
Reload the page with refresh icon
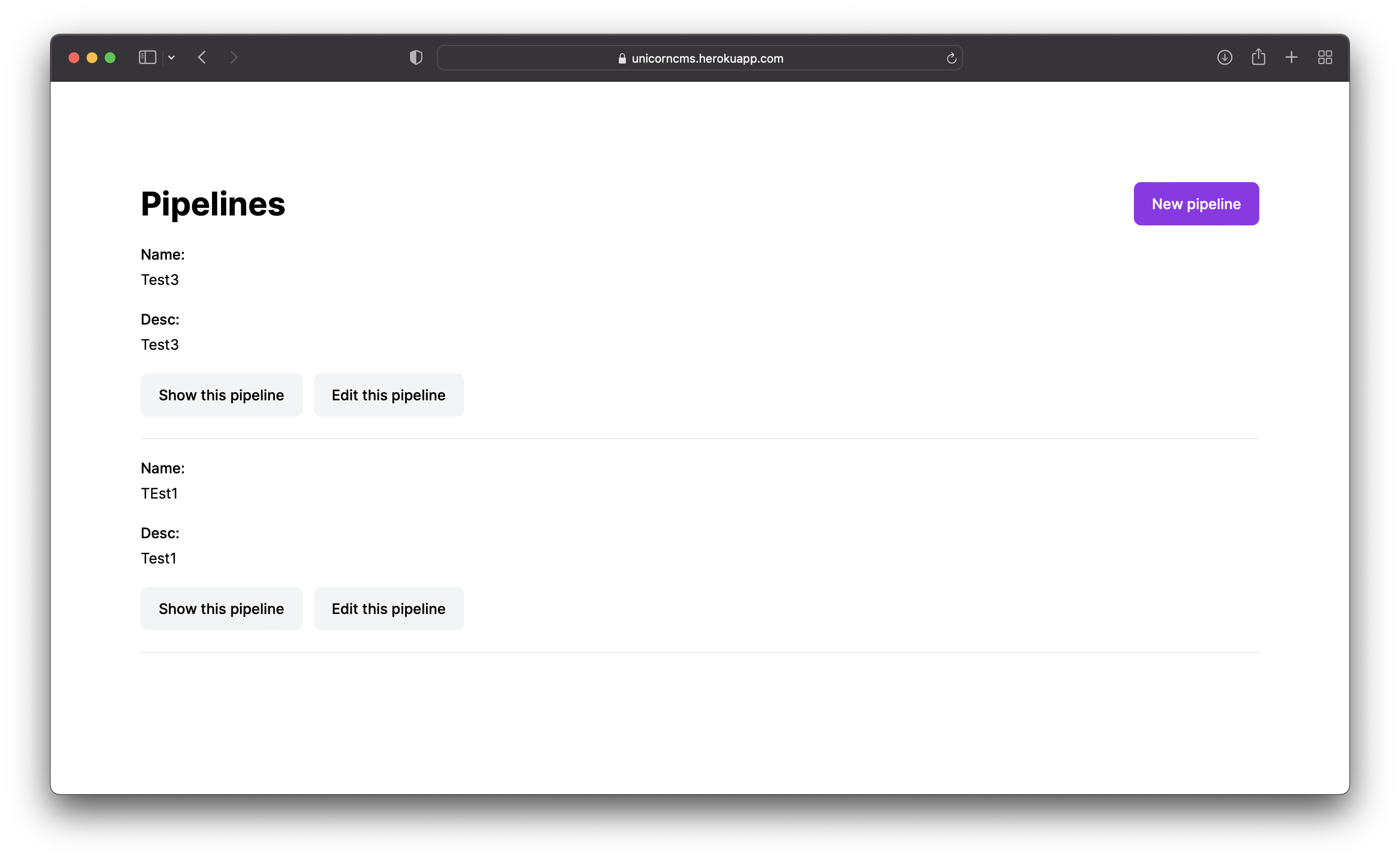click(x=951, y=58)
